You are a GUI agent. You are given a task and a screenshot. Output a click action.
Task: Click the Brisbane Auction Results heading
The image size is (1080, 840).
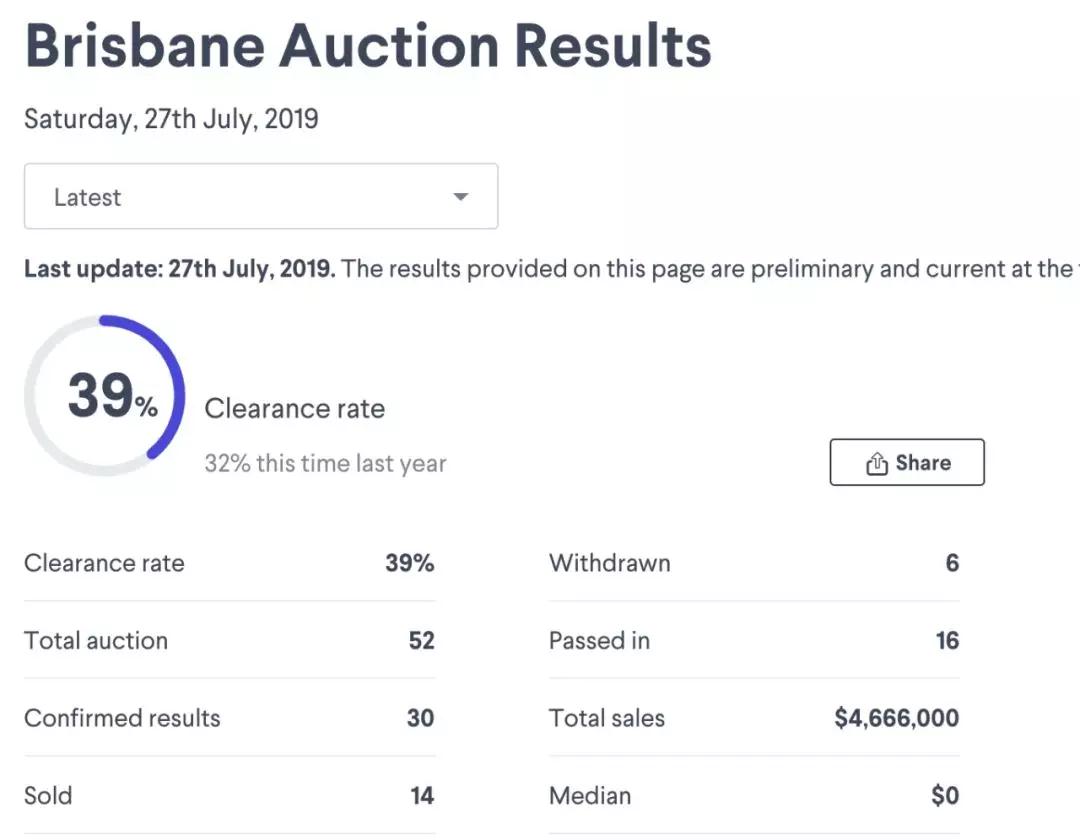(x=367, y=45)
